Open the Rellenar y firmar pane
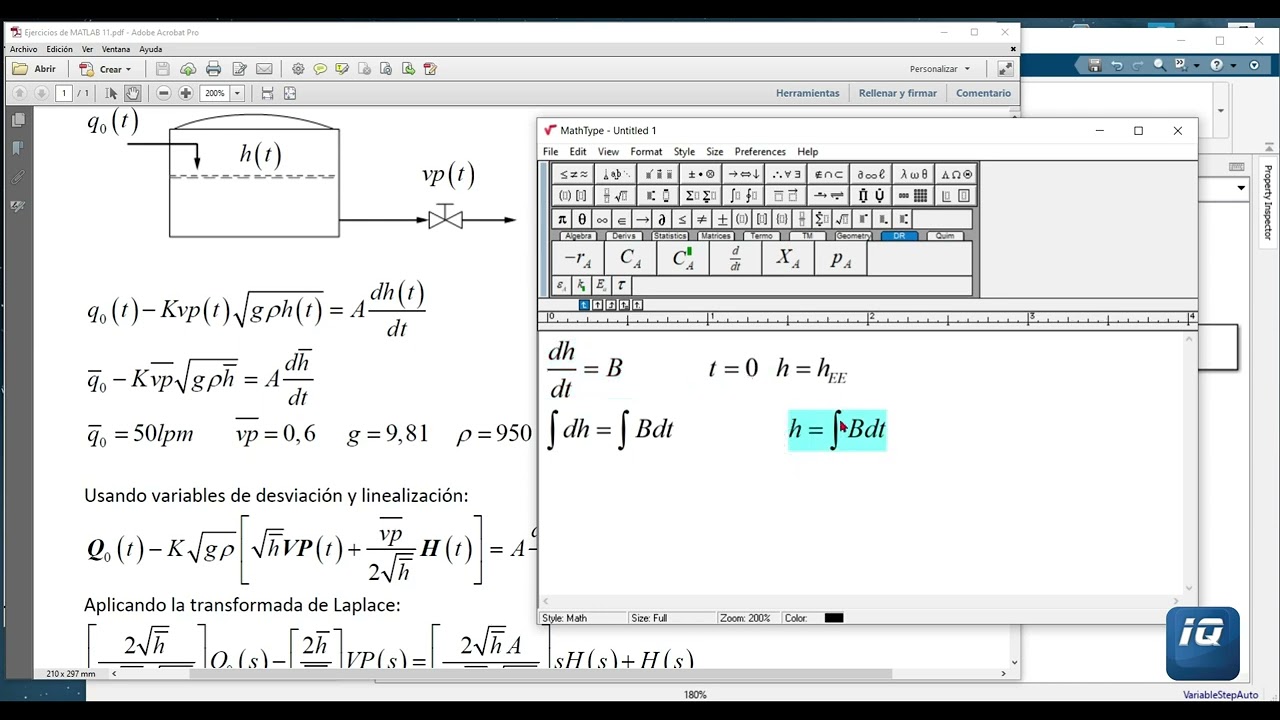The width and height of the screenshot is (1280, 720). click(898, 93)
